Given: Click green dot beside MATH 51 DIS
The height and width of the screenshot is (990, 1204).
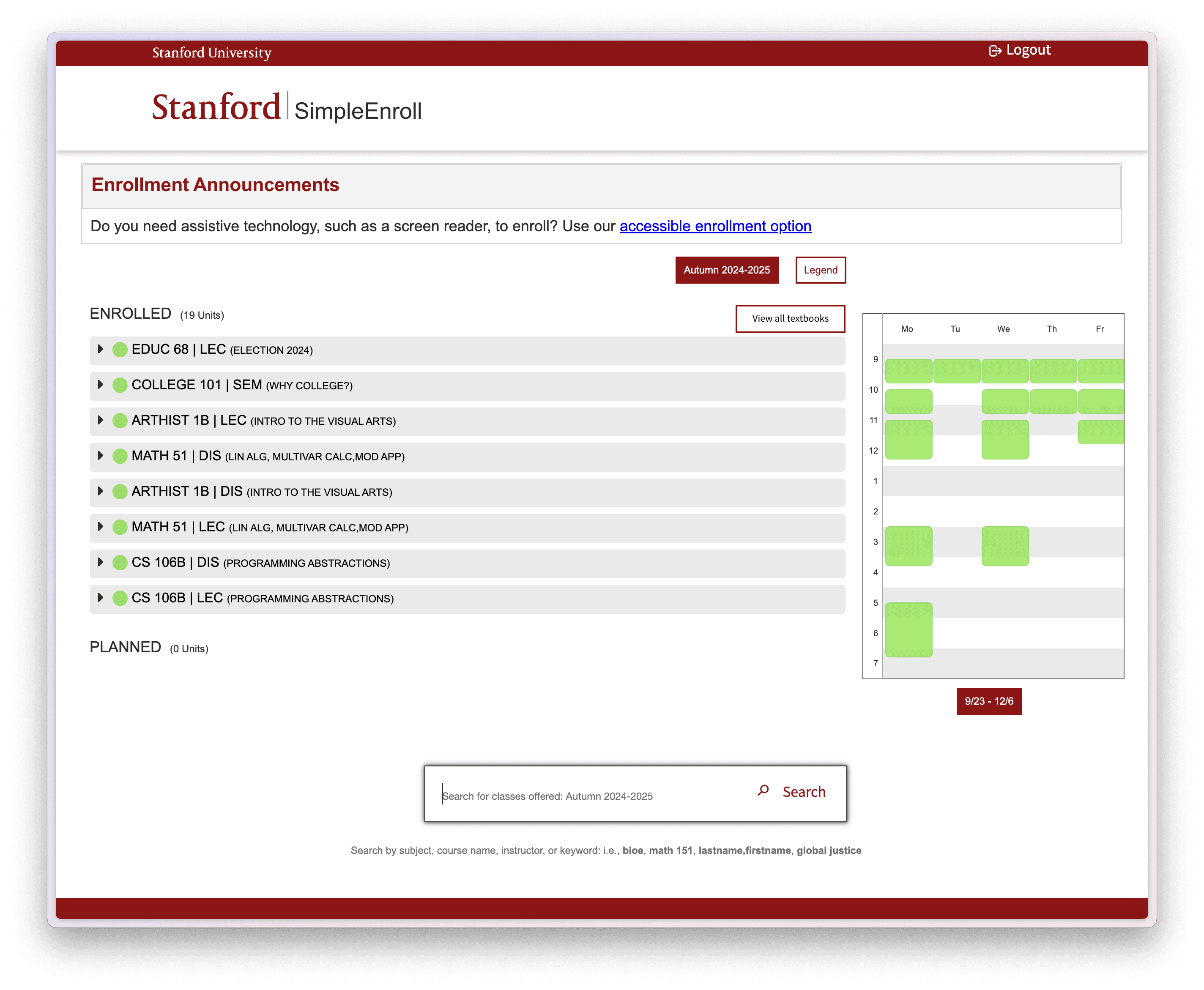Looking at the screenshot, I should pos(120,456).
